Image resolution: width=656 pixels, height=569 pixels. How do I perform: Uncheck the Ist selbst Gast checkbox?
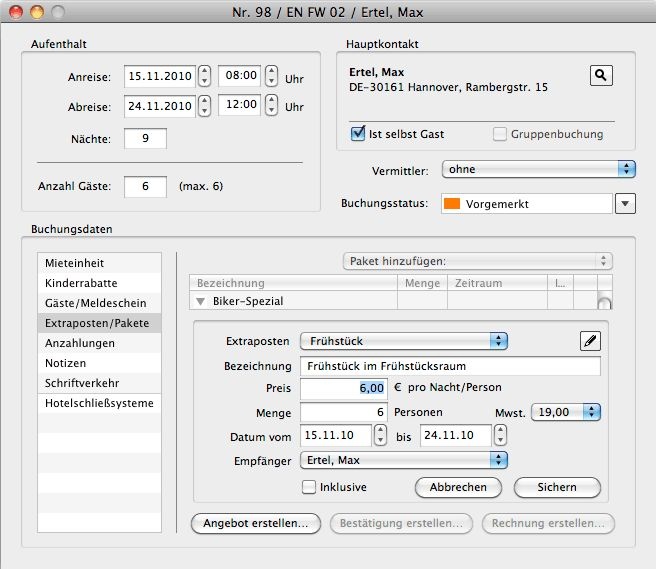[x=358, y=134]
